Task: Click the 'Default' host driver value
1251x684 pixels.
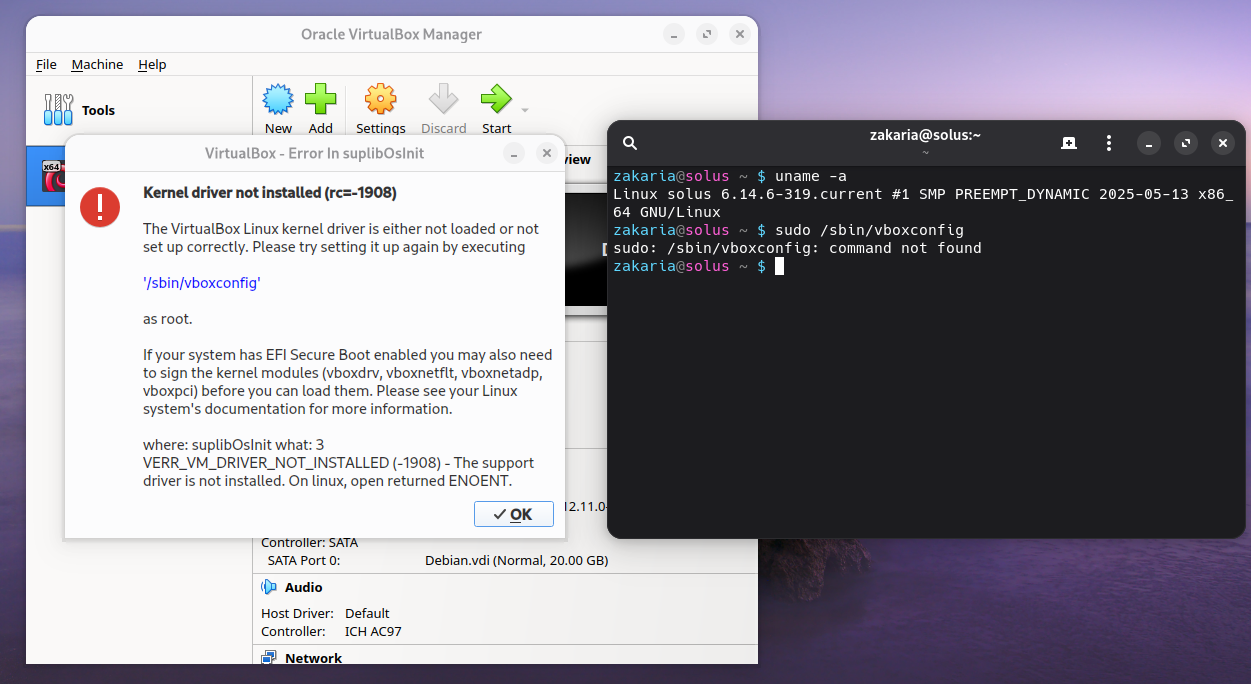Action: tap(367, 613)
